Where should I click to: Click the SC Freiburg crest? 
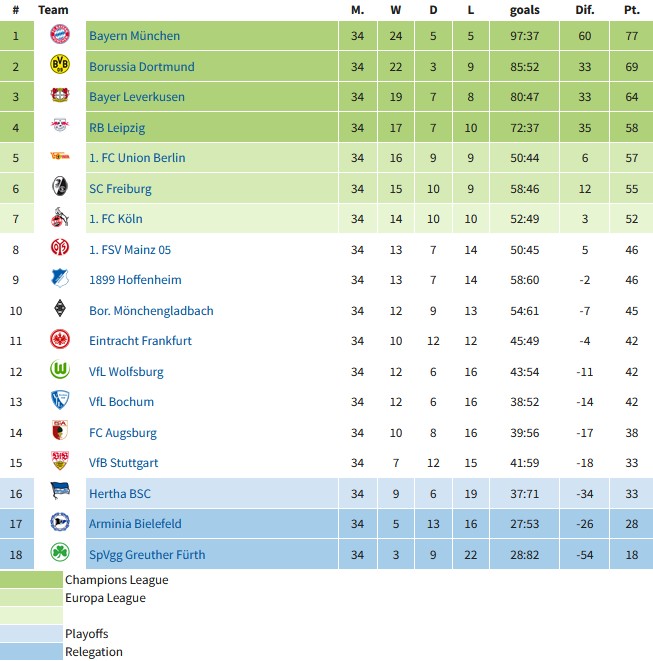(x=60, y=188)
